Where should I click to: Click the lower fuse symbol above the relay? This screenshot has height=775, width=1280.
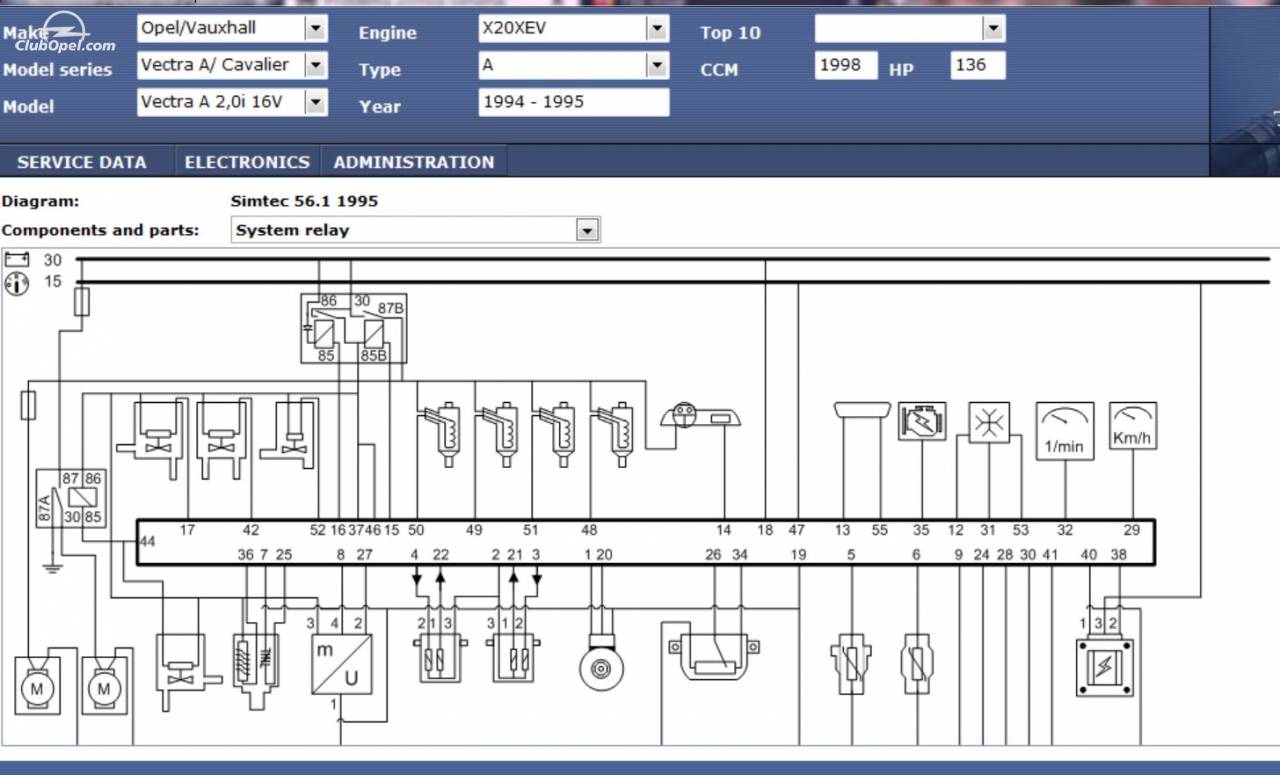pyautogui.click(x=29, y=405)
